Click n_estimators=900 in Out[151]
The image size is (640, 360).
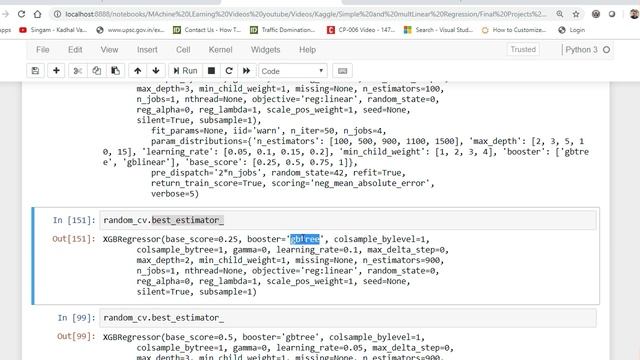401,260
